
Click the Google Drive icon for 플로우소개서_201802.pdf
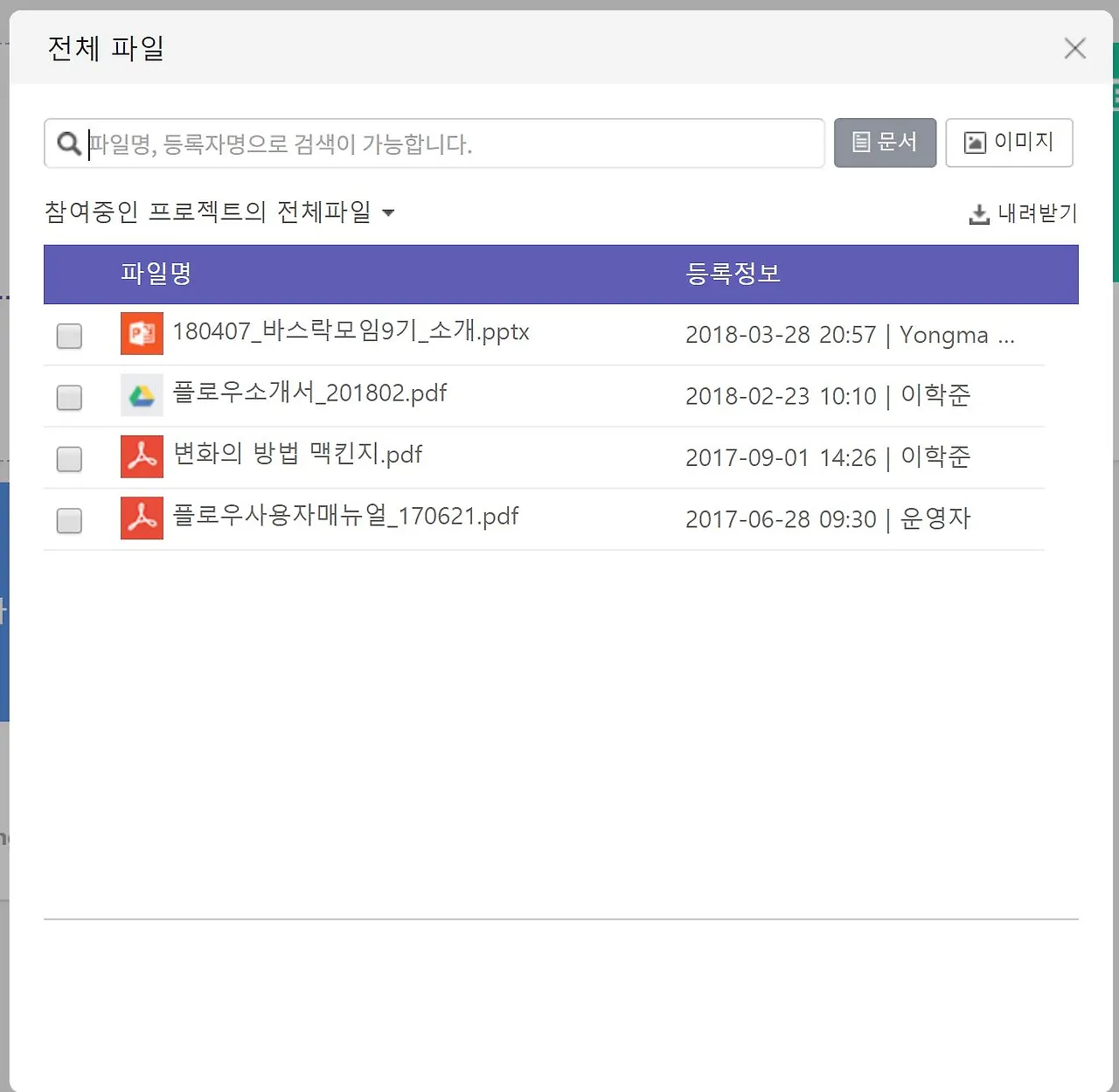click(x=142, y=395)
